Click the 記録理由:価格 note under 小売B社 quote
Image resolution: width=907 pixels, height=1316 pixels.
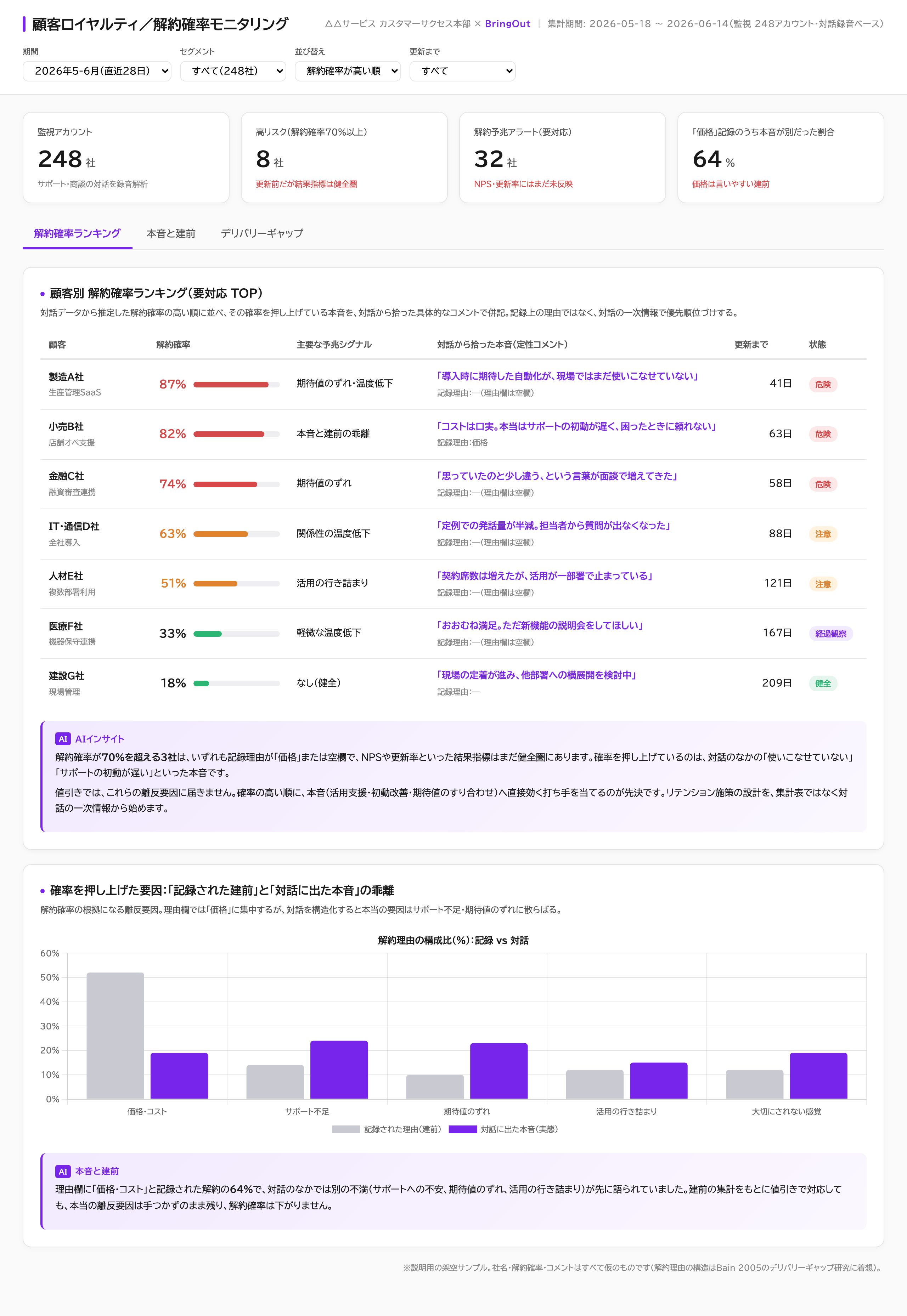pyautogui.click(x=462, y=443)
